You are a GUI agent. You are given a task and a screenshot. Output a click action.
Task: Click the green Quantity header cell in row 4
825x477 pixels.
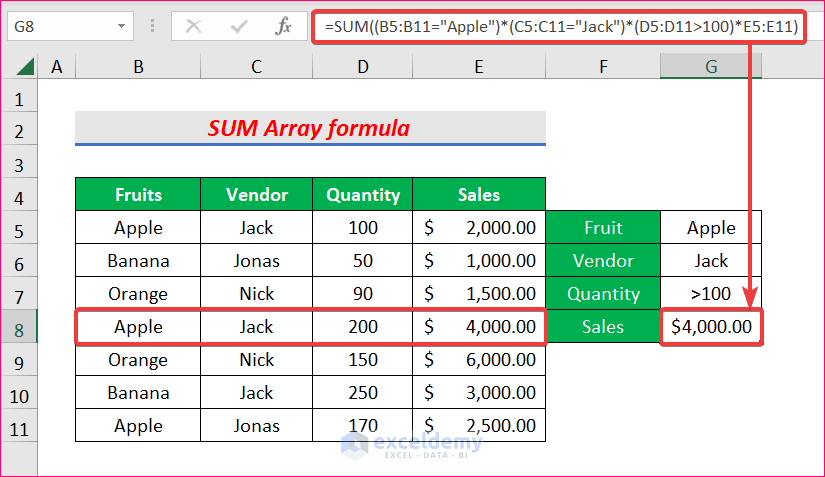click(362, 195)
